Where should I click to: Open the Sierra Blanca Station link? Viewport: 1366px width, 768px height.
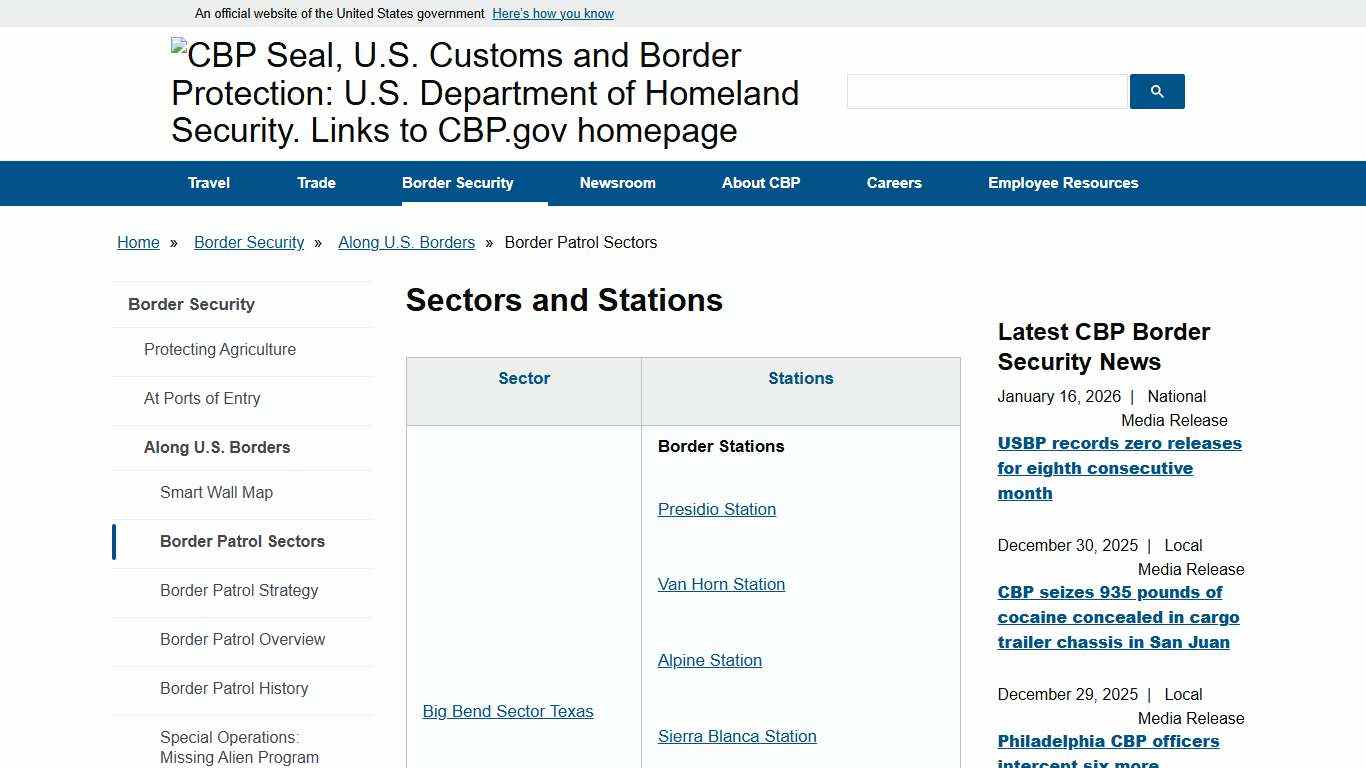(x=736, y=736)
